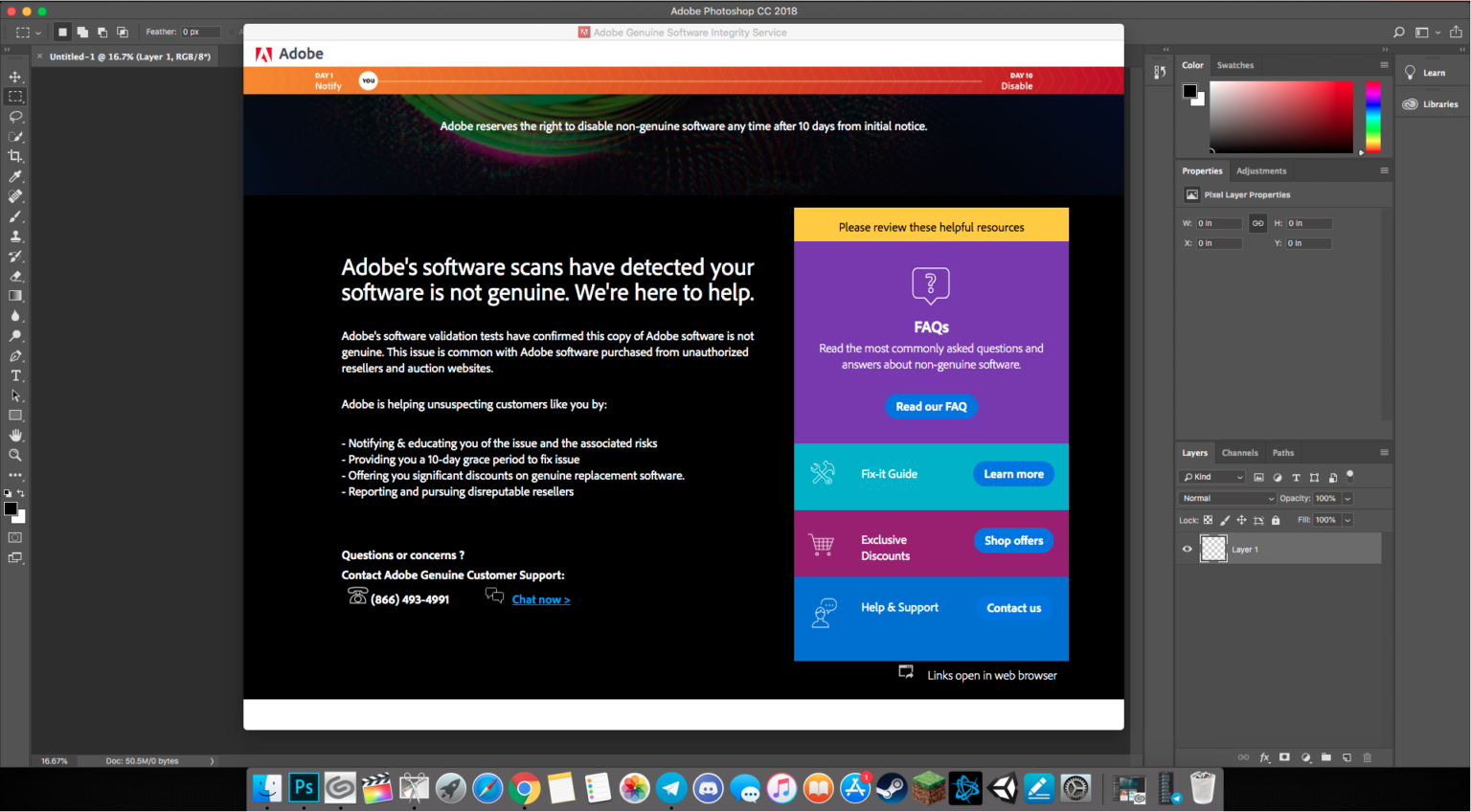Image resolution: width=1471 pixels, height=812 pixels.
Task: Expand the Opacity slider dropdown arrow
Action: 1347,498
